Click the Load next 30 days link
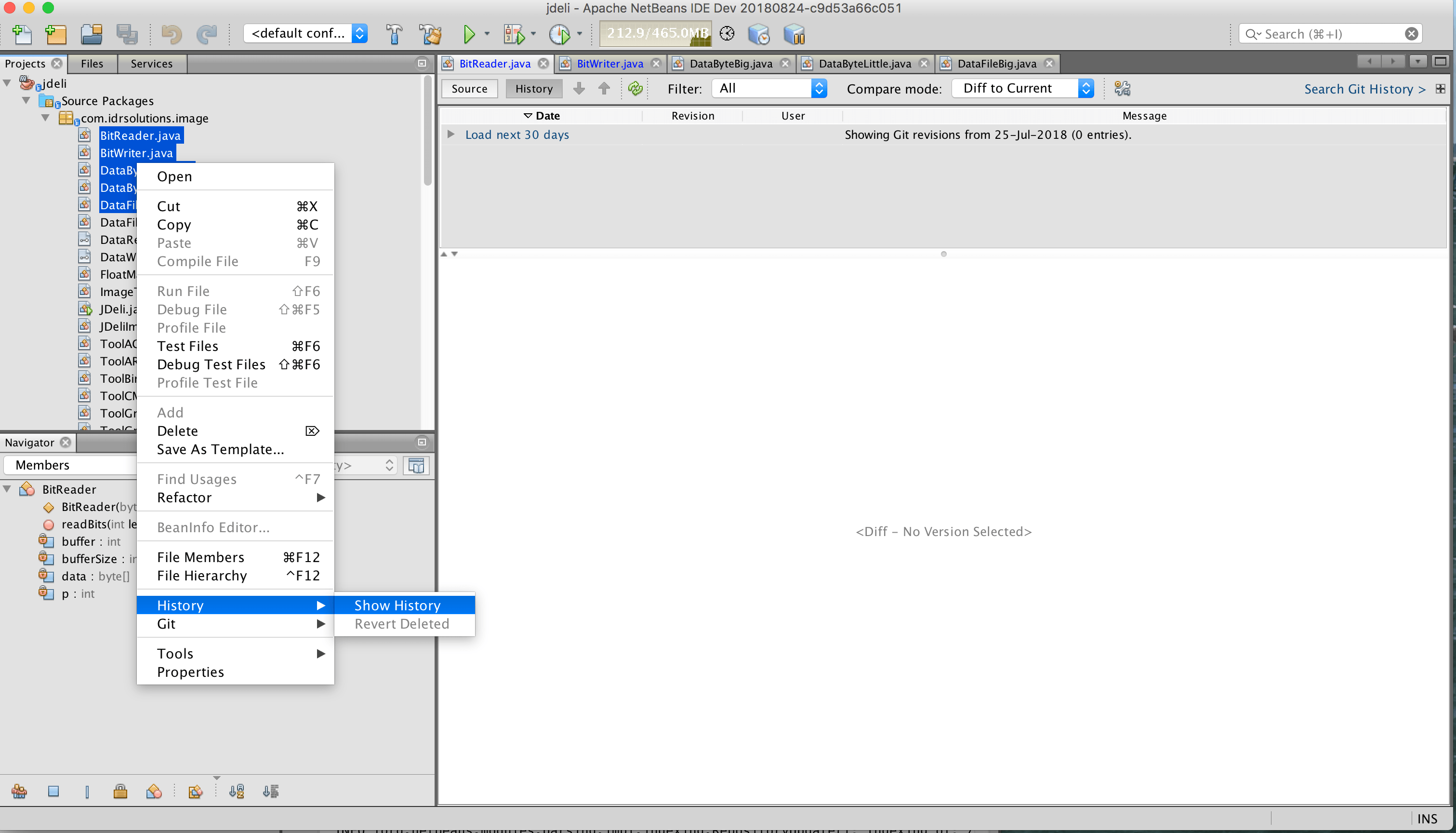Screen dimensions: 1456x833 517,135
